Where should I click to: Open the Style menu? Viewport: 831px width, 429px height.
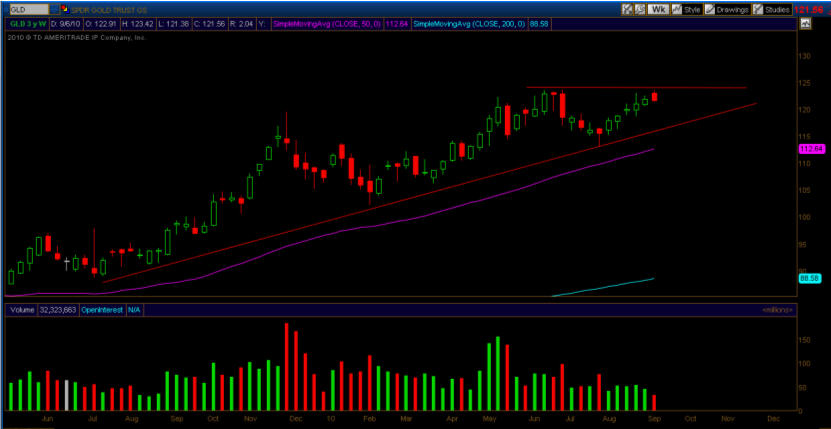click(x=687, y=9)
